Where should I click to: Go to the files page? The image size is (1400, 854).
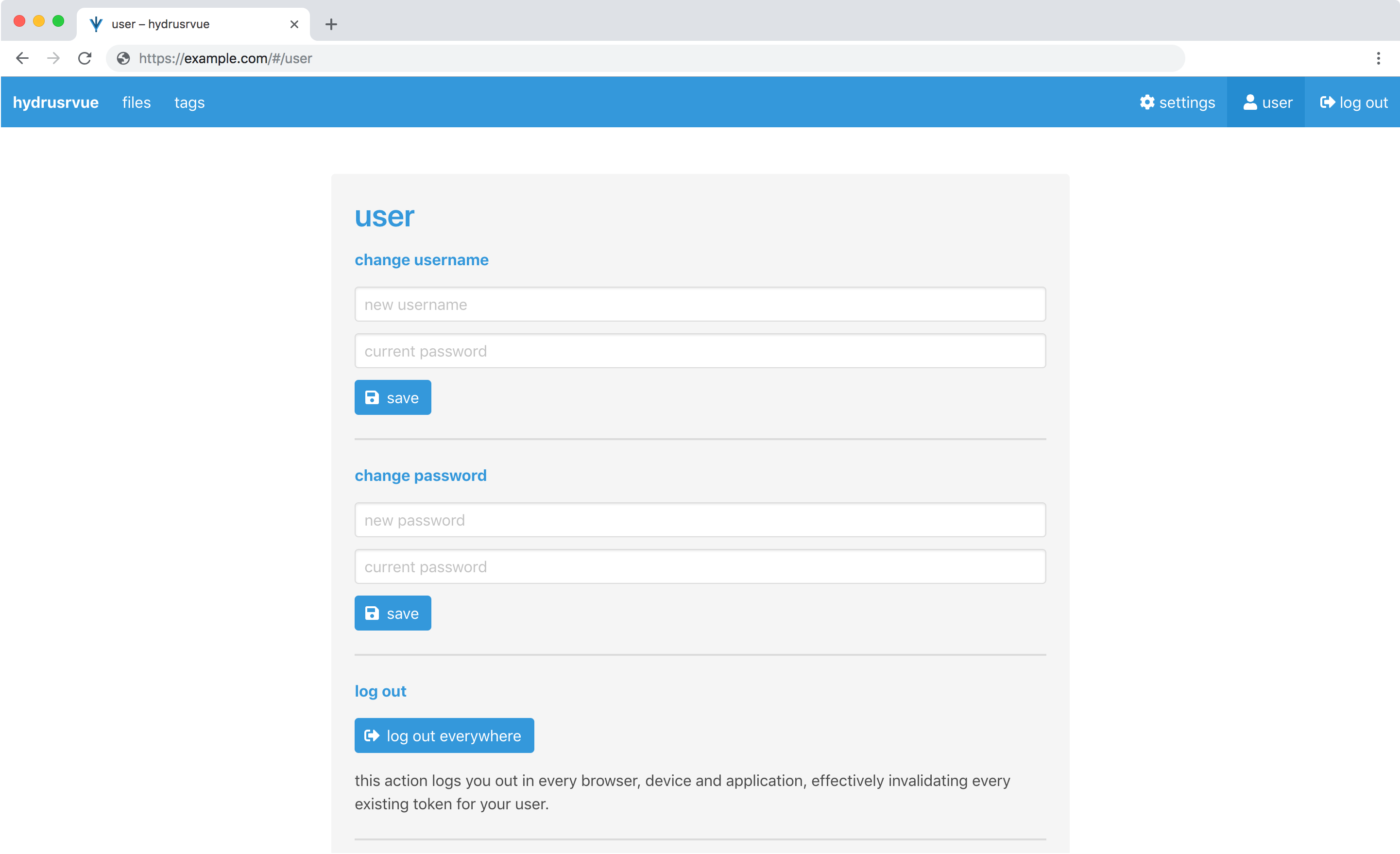coord(137,102)
